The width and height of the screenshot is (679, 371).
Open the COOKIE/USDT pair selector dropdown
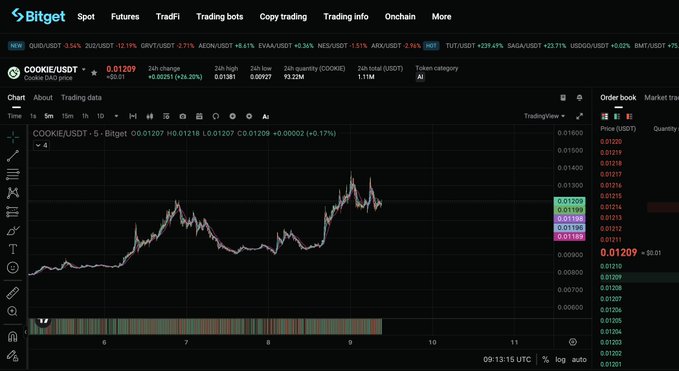click(x=84, y=70)
